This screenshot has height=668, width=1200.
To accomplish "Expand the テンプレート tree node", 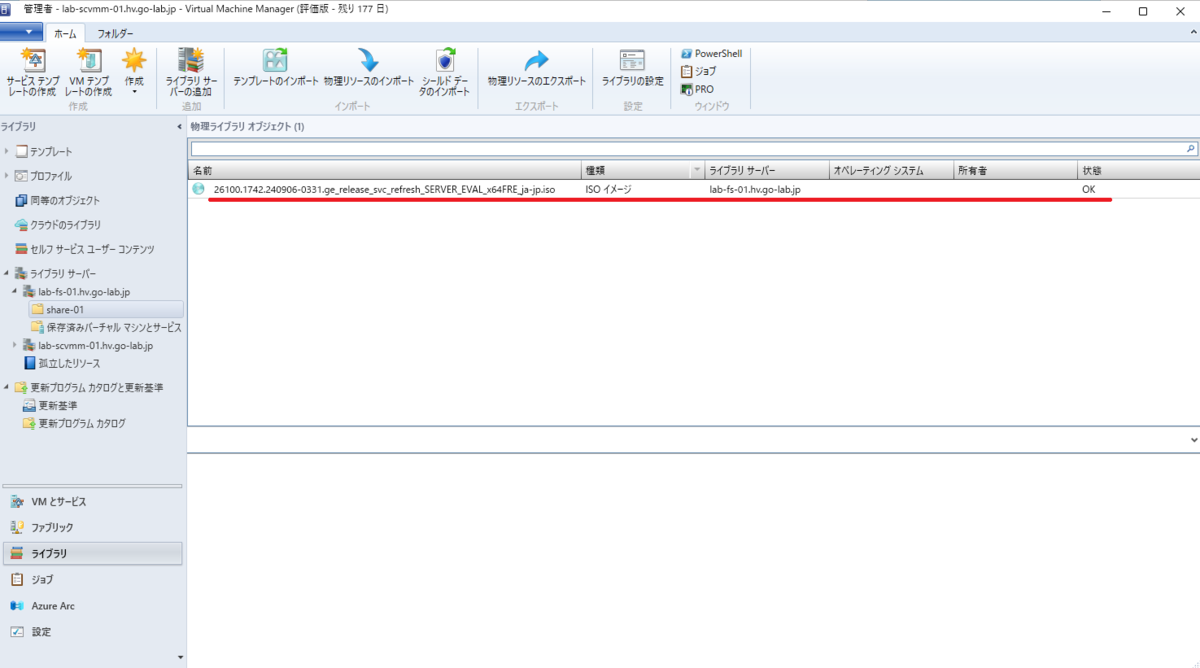I will (x=6, y=151).
